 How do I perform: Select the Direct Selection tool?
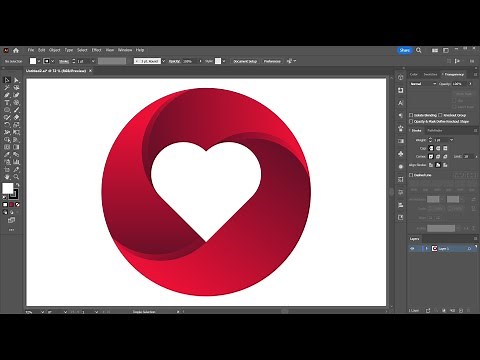point(16,80)
